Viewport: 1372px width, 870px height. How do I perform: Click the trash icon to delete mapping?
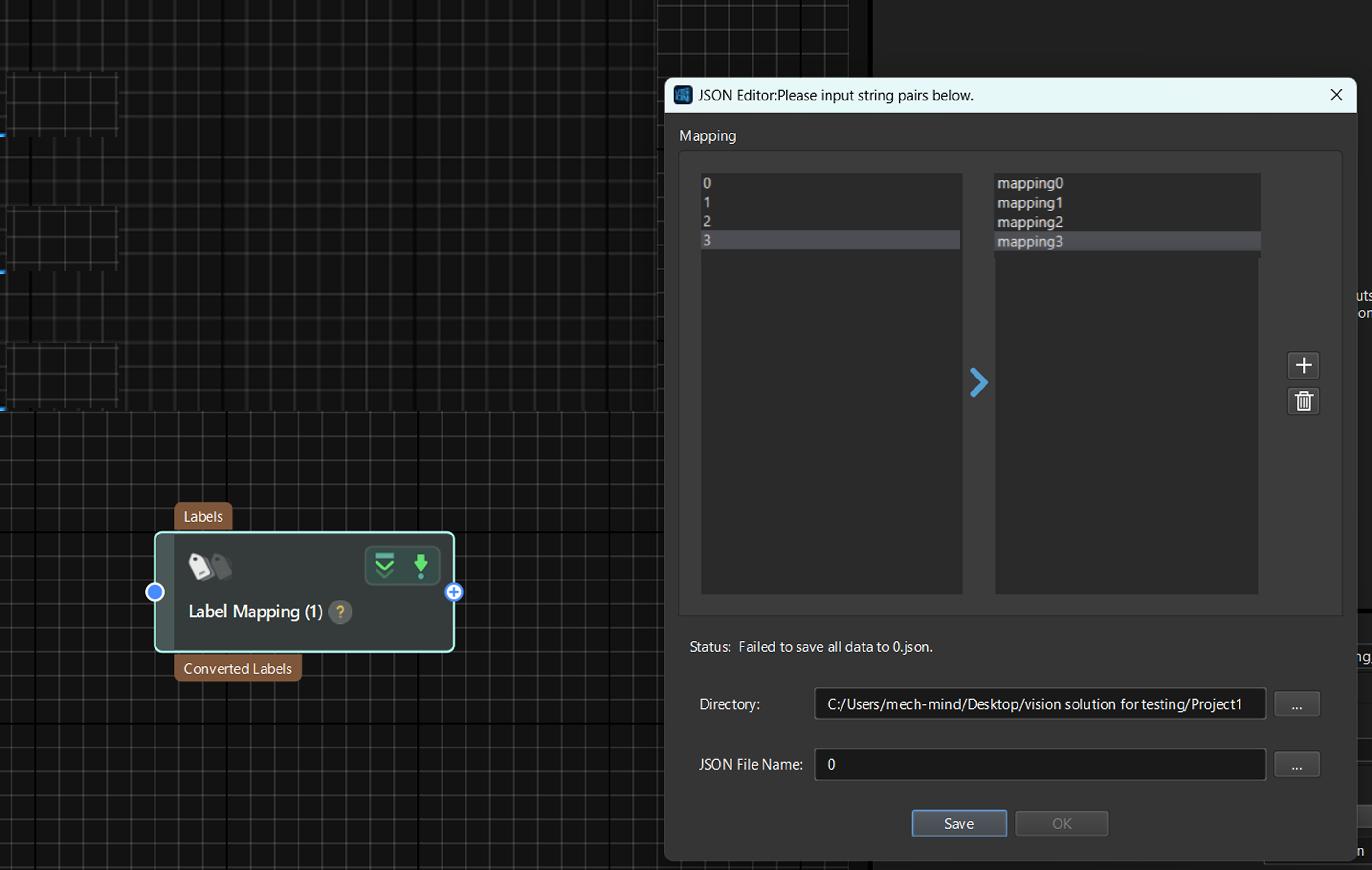tap(1303, 402)
